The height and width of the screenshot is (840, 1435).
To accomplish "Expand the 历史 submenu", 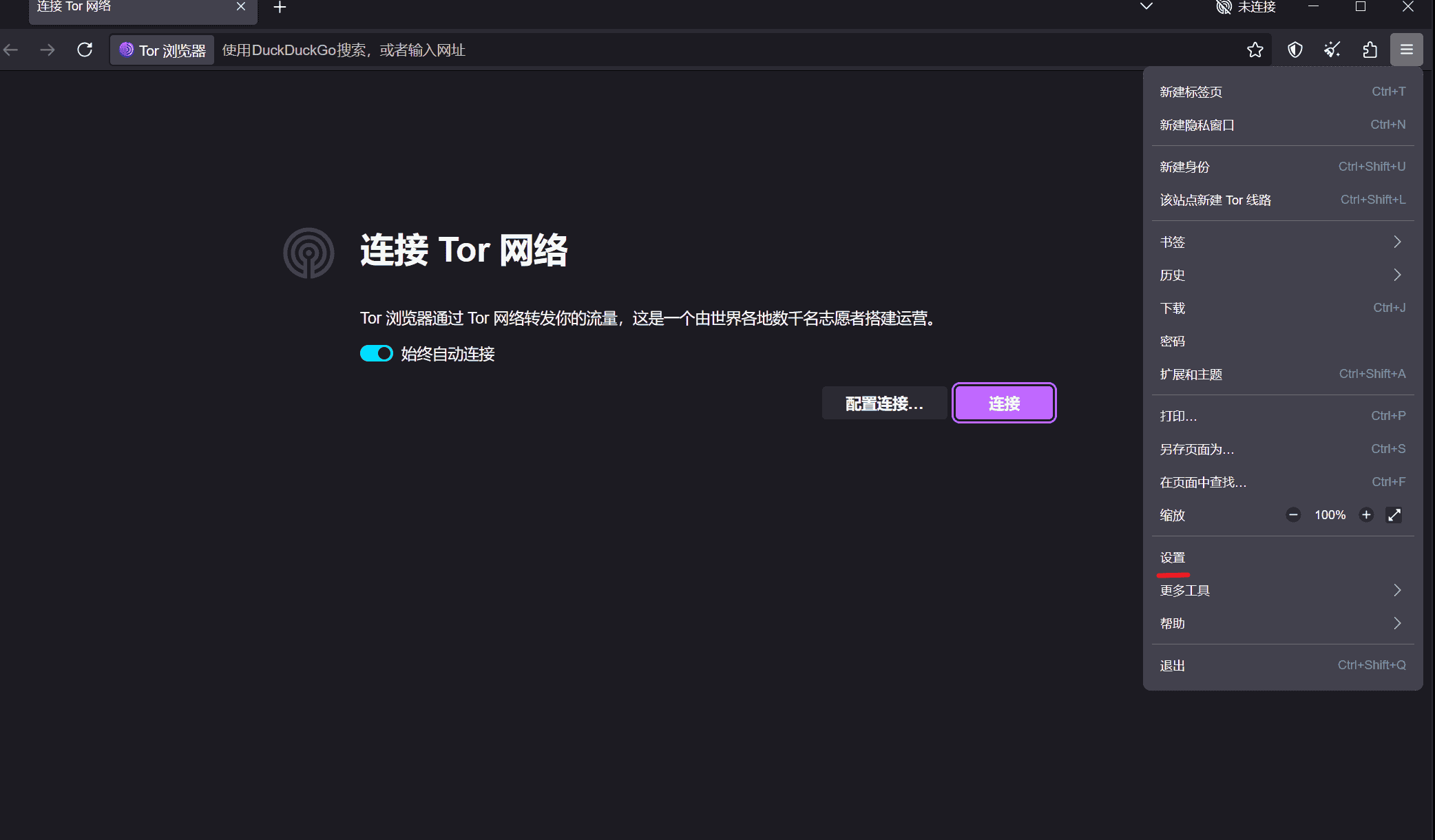I will coord(1283,275).
